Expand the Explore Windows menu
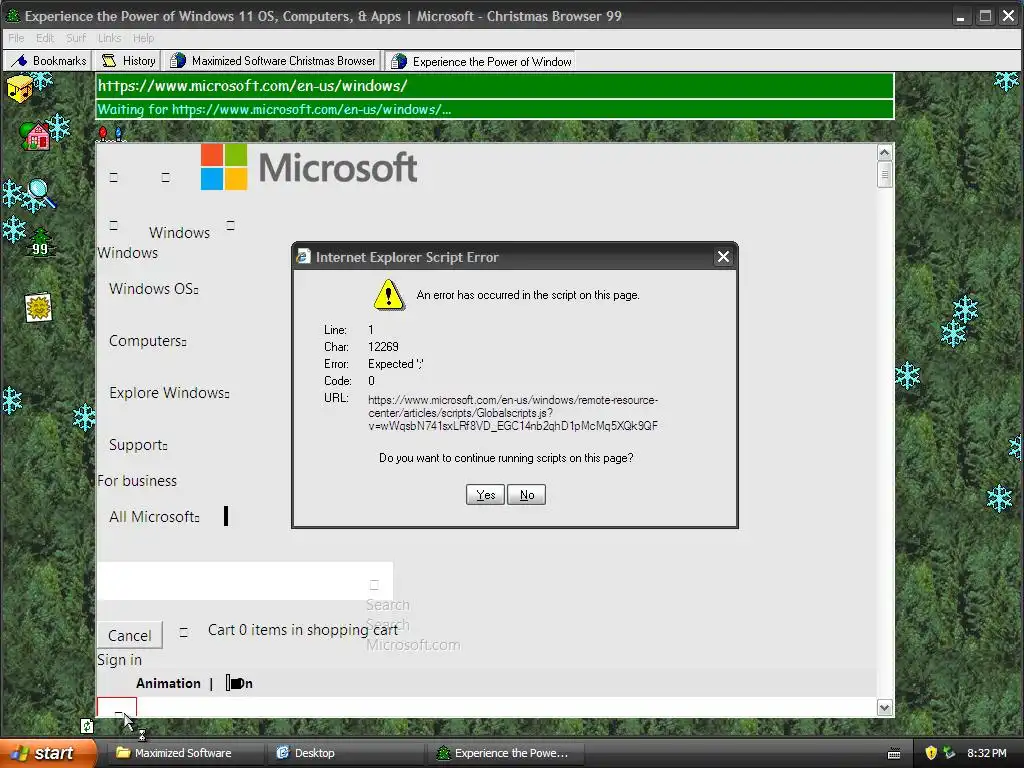The height and width of the screenshot is (768, 1024). pyautogui.click(x=169, y=393)
